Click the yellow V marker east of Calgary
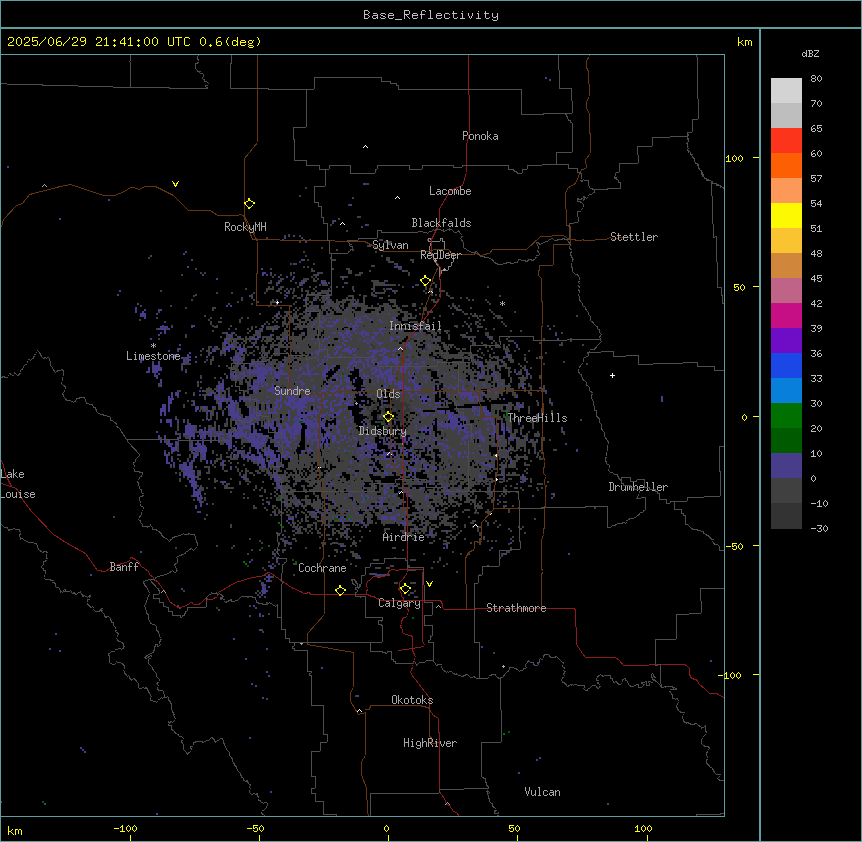This screenshot has width=862, height=842. click(x=429, y=584)
